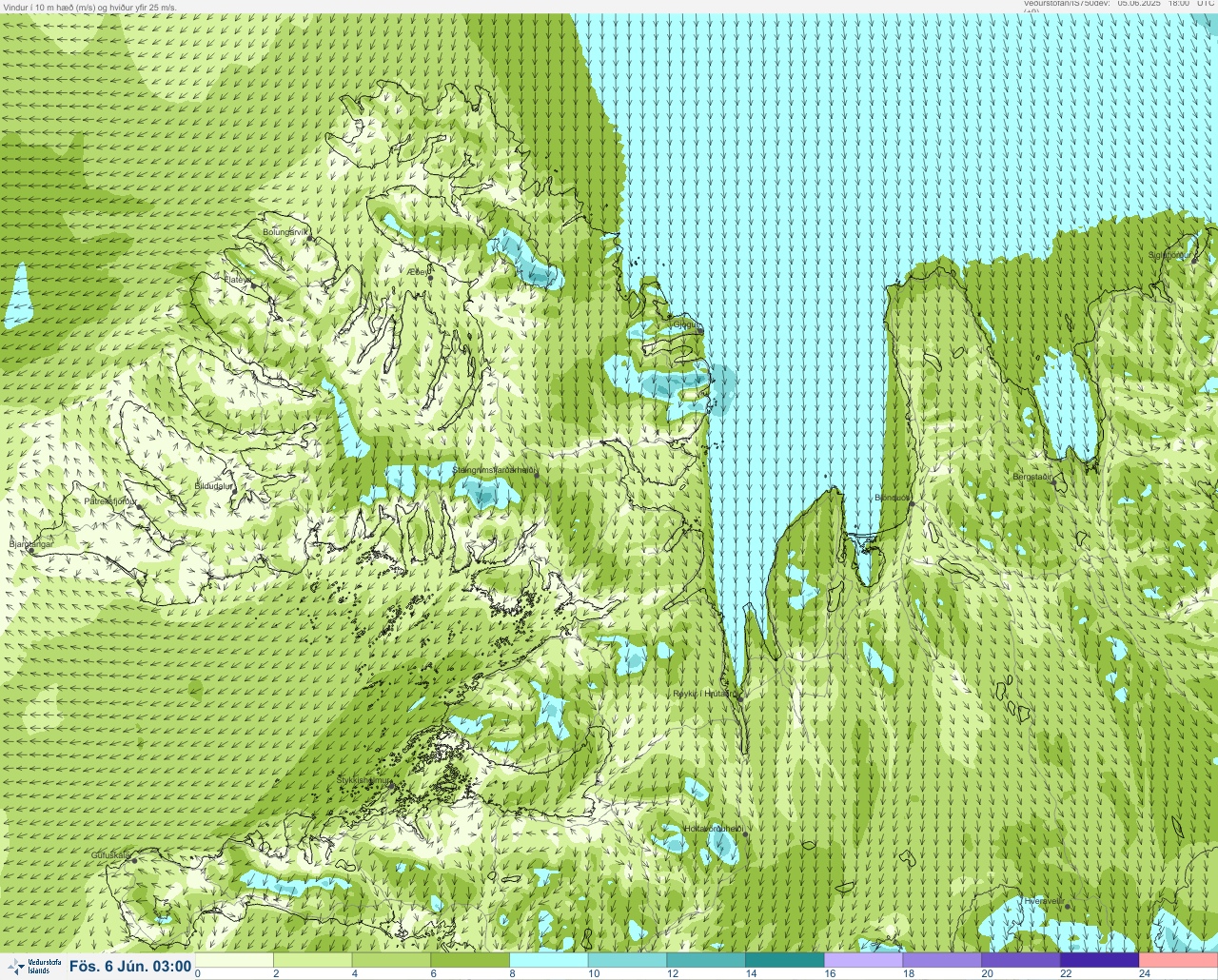This screenshot has height=980, width=1218.
Task: Click the Flateyri station label
Action: pos(237,280)
